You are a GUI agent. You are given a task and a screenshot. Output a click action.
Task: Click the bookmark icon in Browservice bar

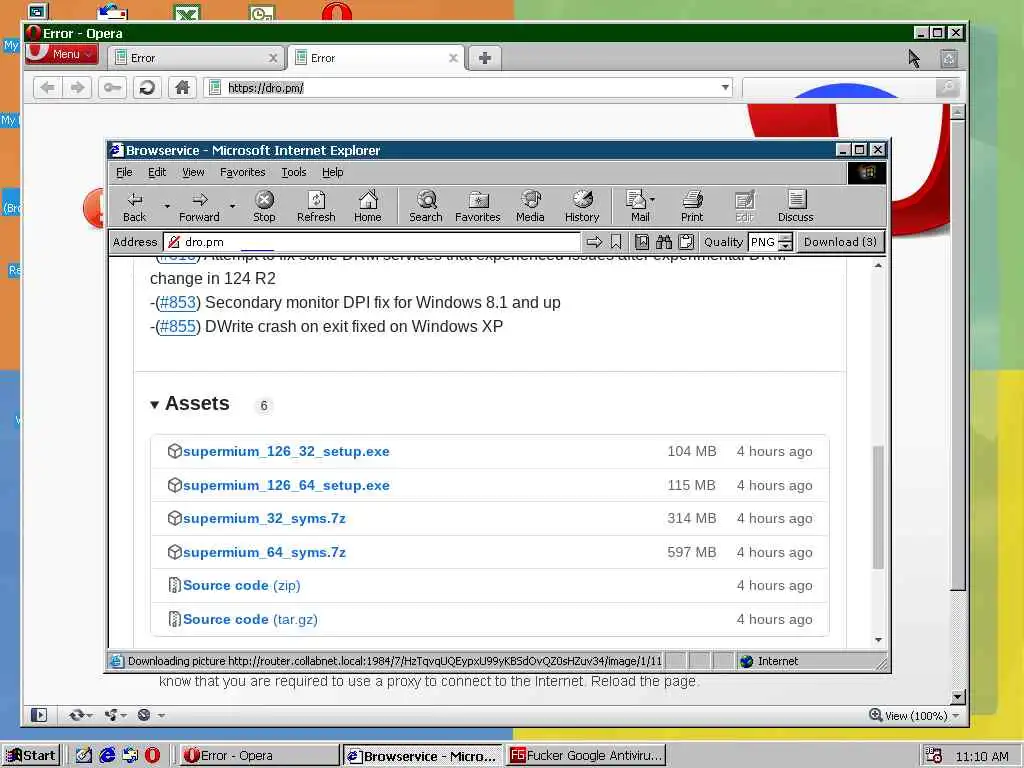coord(616,242)
